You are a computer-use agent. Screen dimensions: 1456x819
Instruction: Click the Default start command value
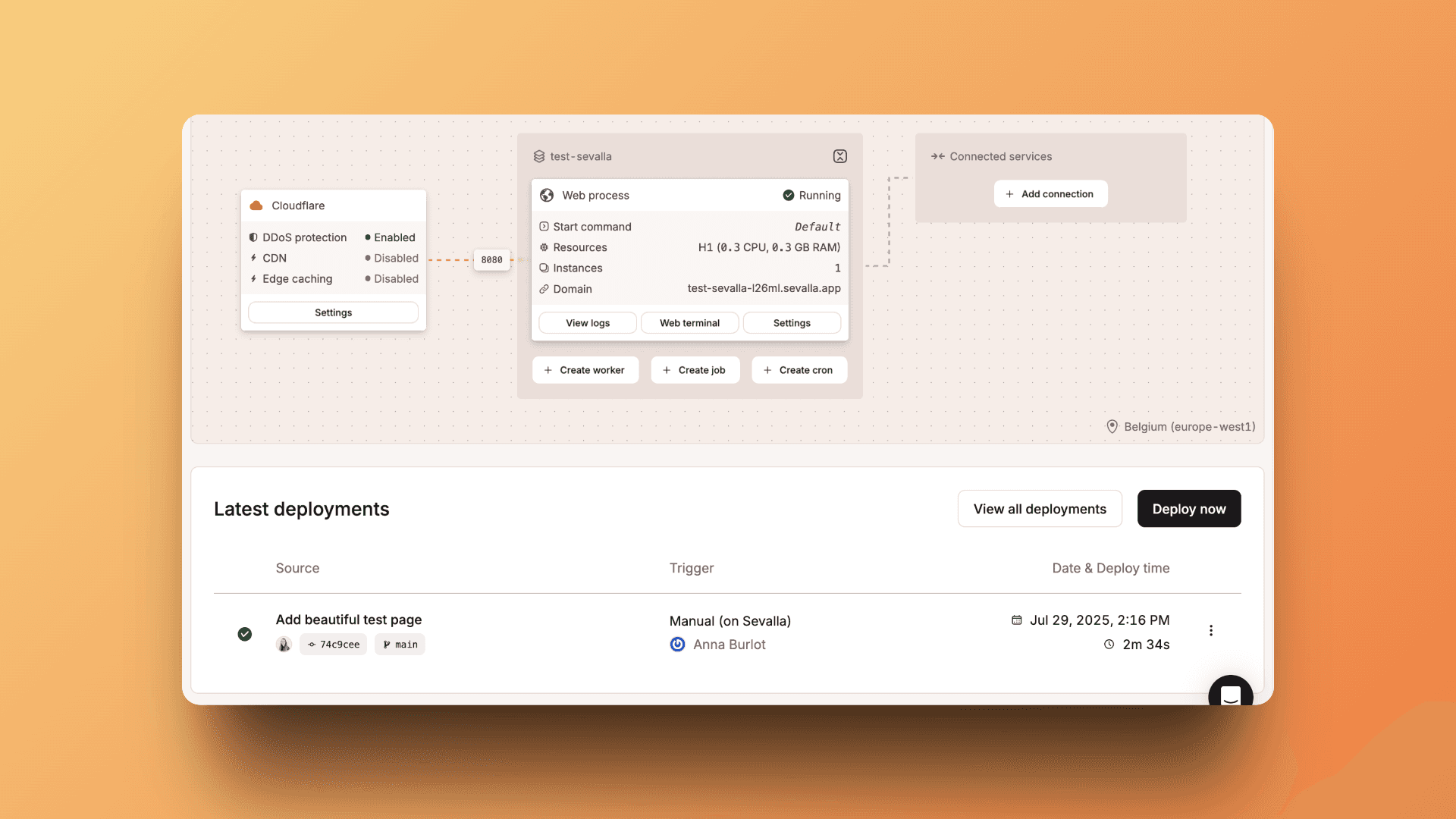(817, 227)
